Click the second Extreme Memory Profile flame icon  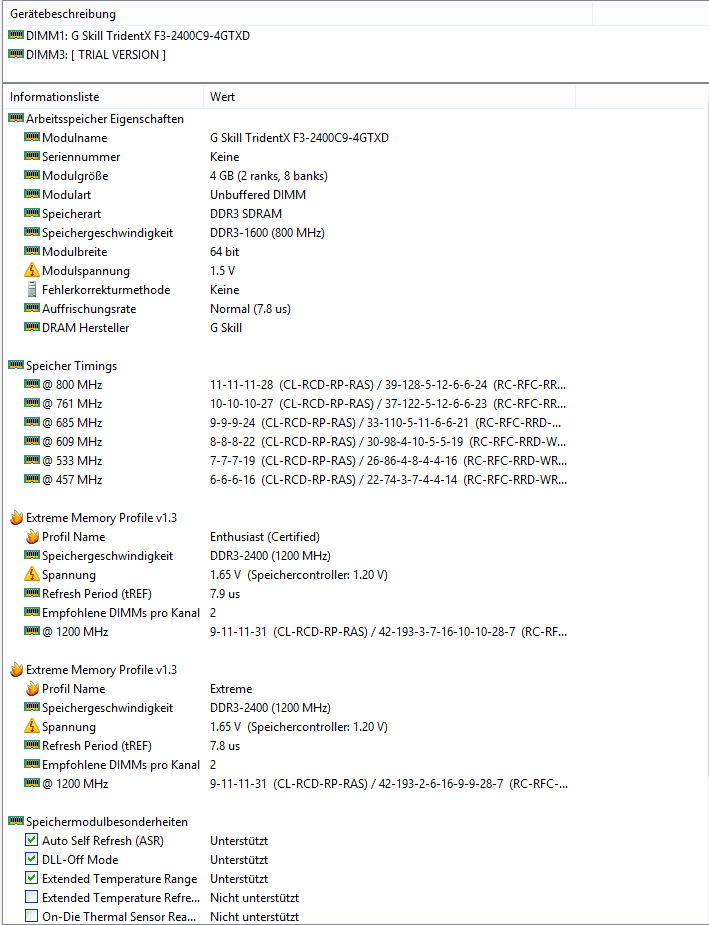pyautogui.click(x=17, y=670)
